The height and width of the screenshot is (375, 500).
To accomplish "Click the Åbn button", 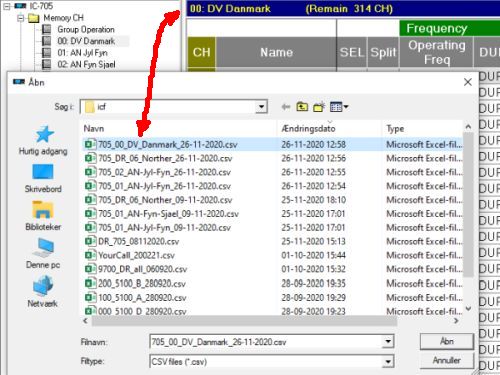I will tap(447, 341).
